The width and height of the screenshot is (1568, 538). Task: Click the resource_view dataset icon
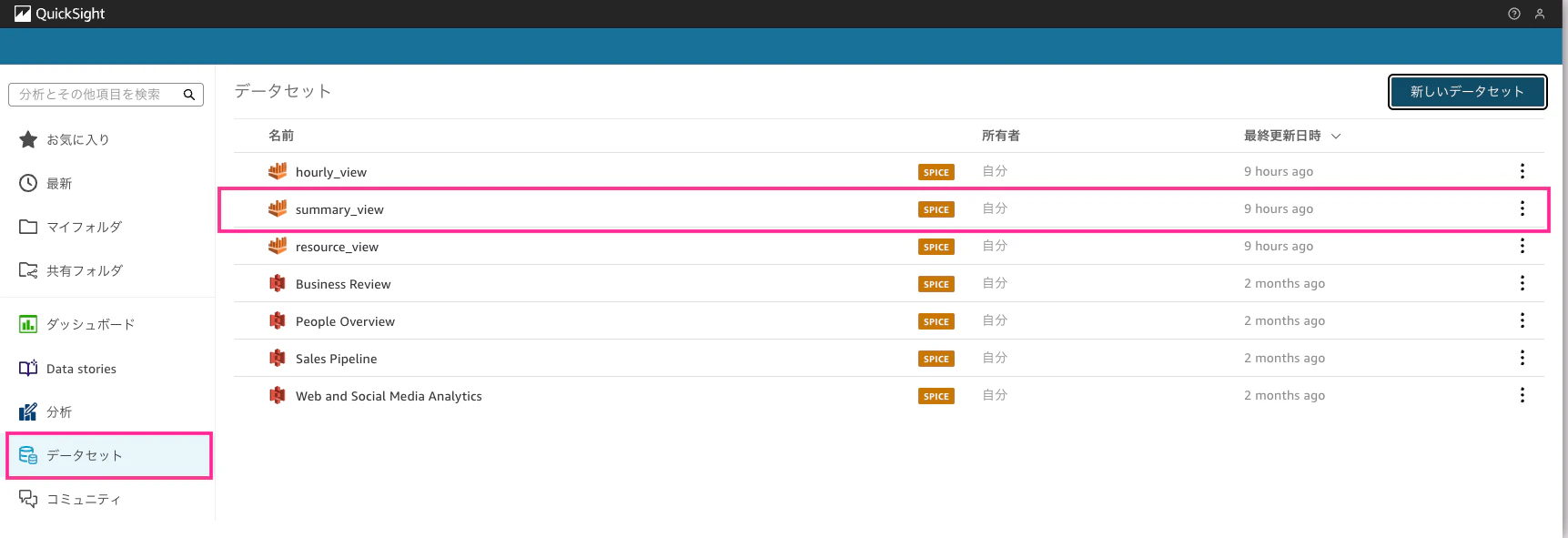coord(278,246)
